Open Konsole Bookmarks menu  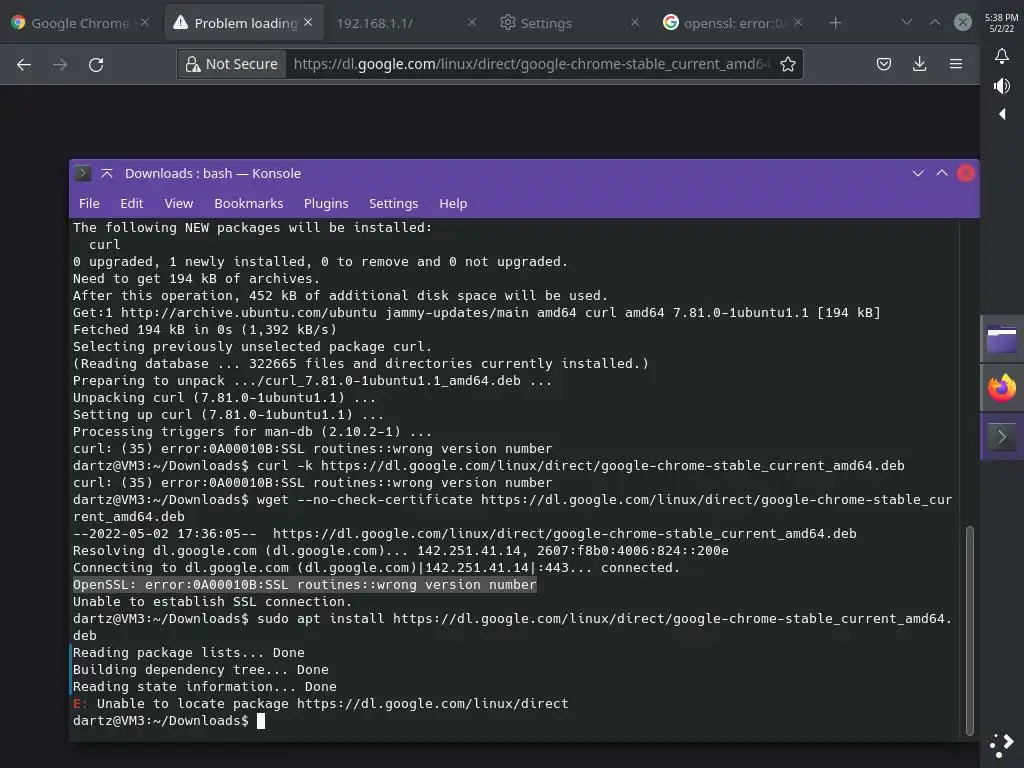(249, 204)
